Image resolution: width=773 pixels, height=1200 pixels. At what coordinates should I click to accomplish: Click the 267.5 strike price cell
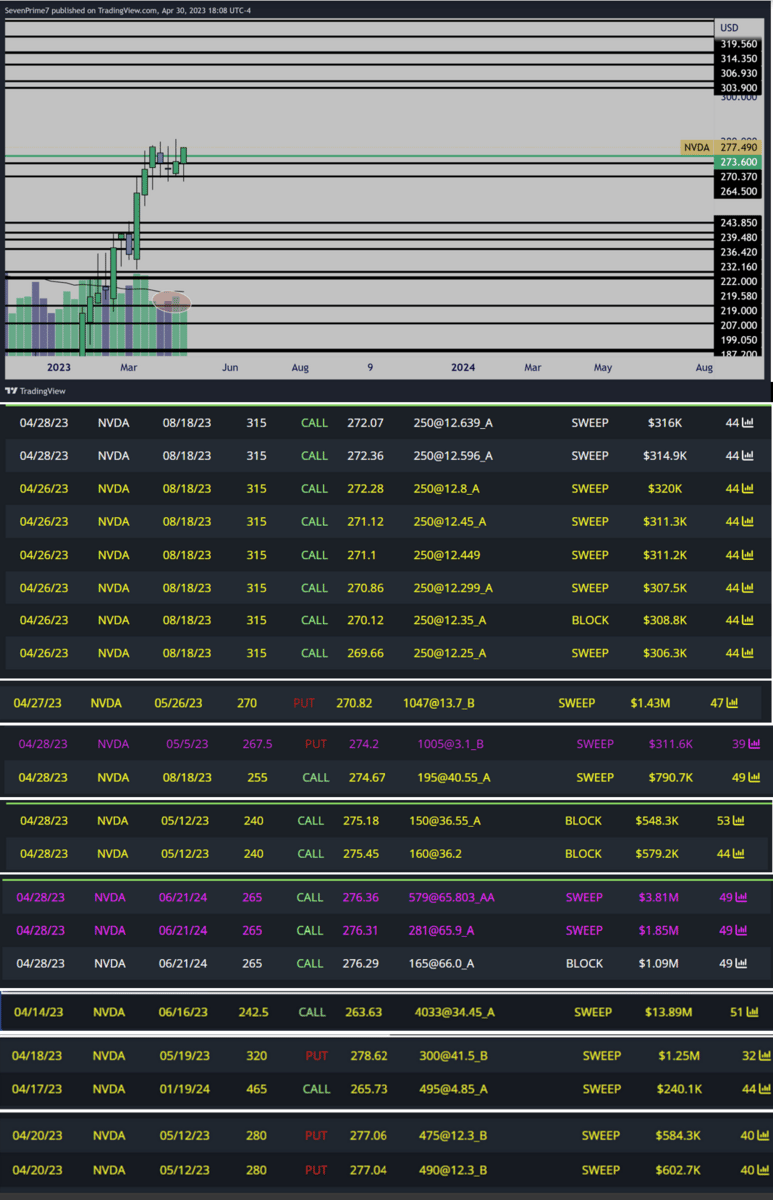click(x=257, y=744)
